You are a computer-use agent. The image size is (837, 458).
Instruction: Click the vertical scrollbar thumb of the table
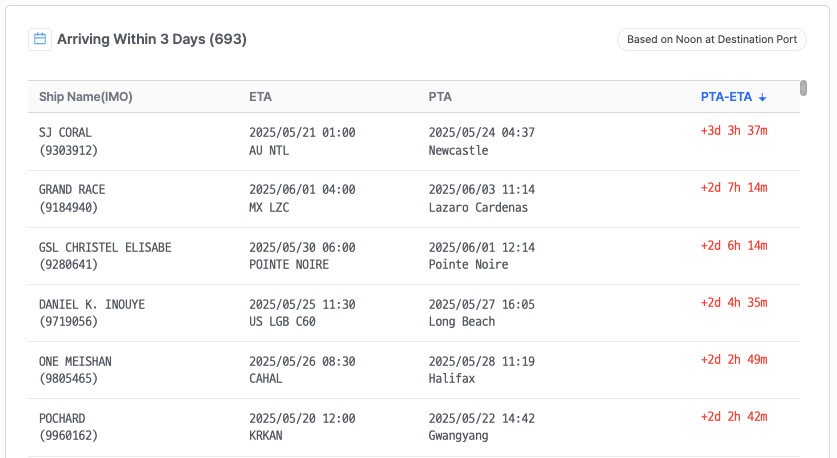pyautogui.click(x=803, y=88)
